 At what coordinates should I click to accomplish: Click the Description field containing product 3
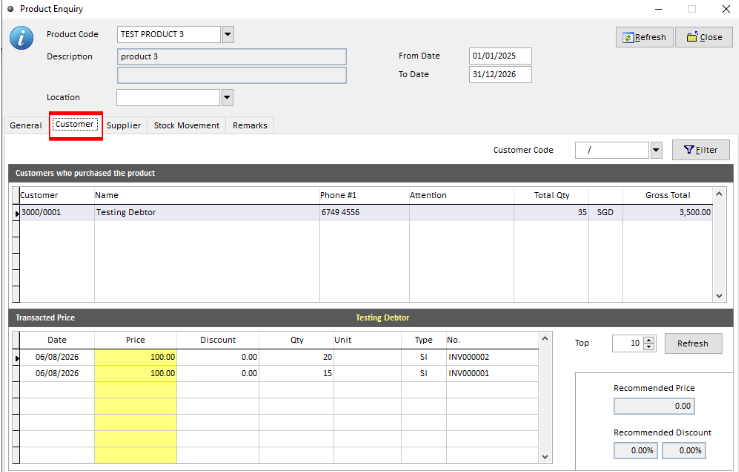(x=231, y=57)
